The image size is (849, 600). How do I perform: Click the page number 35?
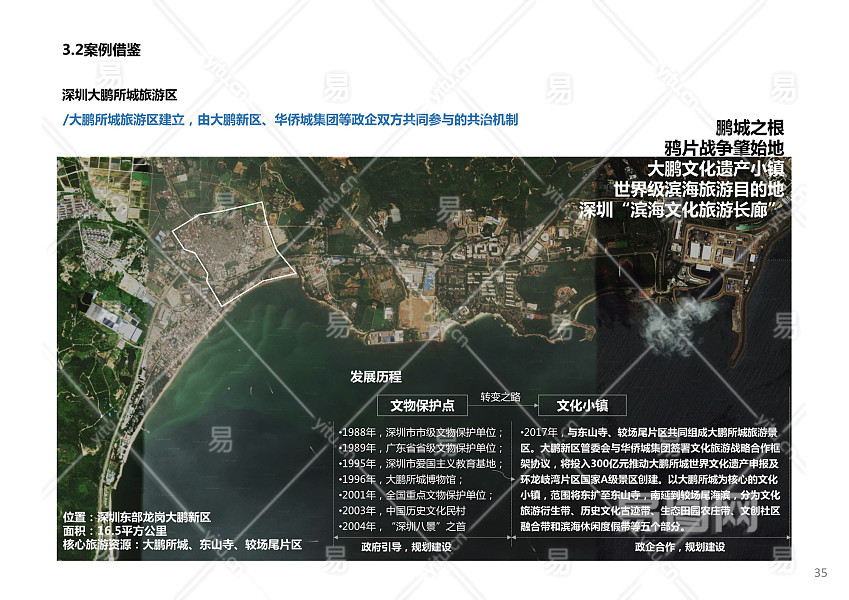(x=820, y=572)
